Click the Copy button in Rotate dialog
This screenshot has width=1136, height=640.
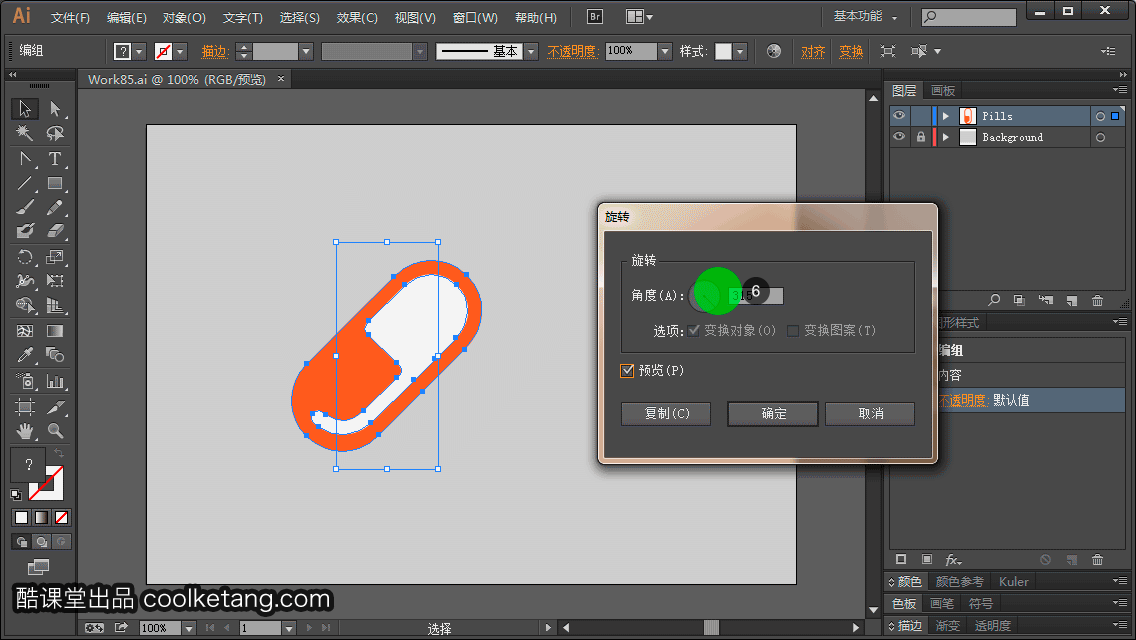(666, 413)
